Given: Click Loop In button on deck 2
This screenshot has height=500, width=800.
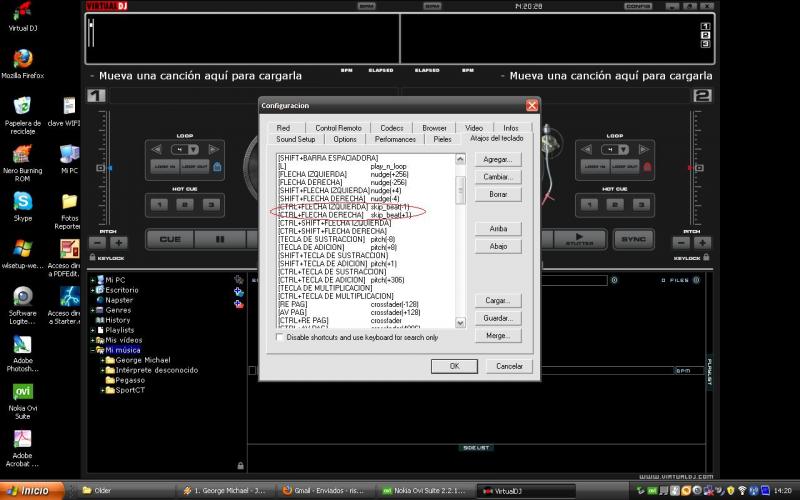Looking at the screenshot, I should click(x=595, y=167).
